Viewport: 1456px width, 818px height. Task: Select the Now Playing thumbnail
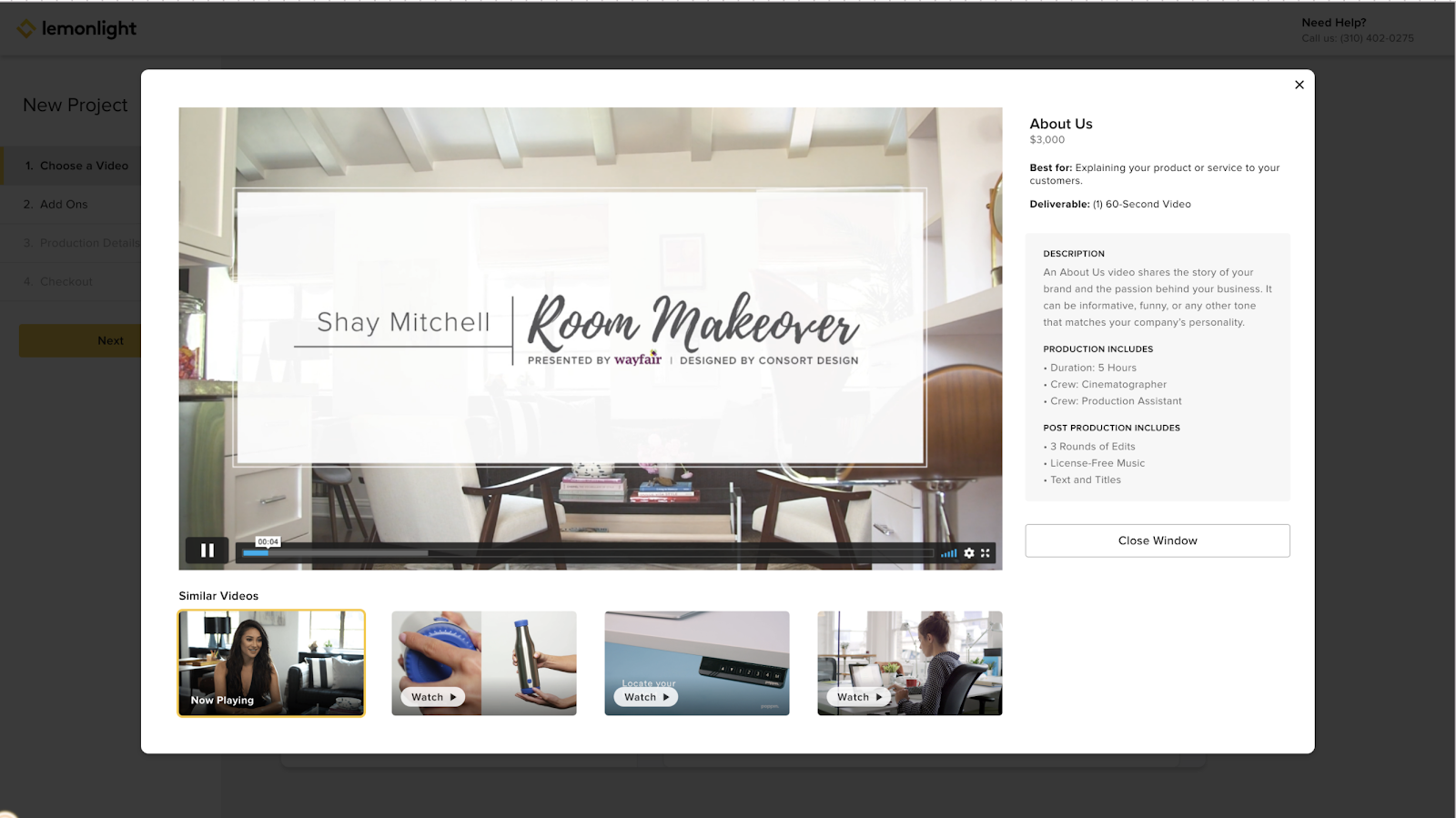(x=271, y=663)
